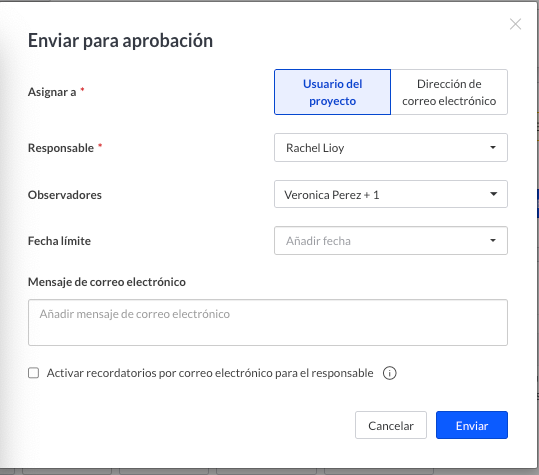539x475 pixels.
Task: Select the Usuario del proyecto option
Action: (x=332, y=92)
